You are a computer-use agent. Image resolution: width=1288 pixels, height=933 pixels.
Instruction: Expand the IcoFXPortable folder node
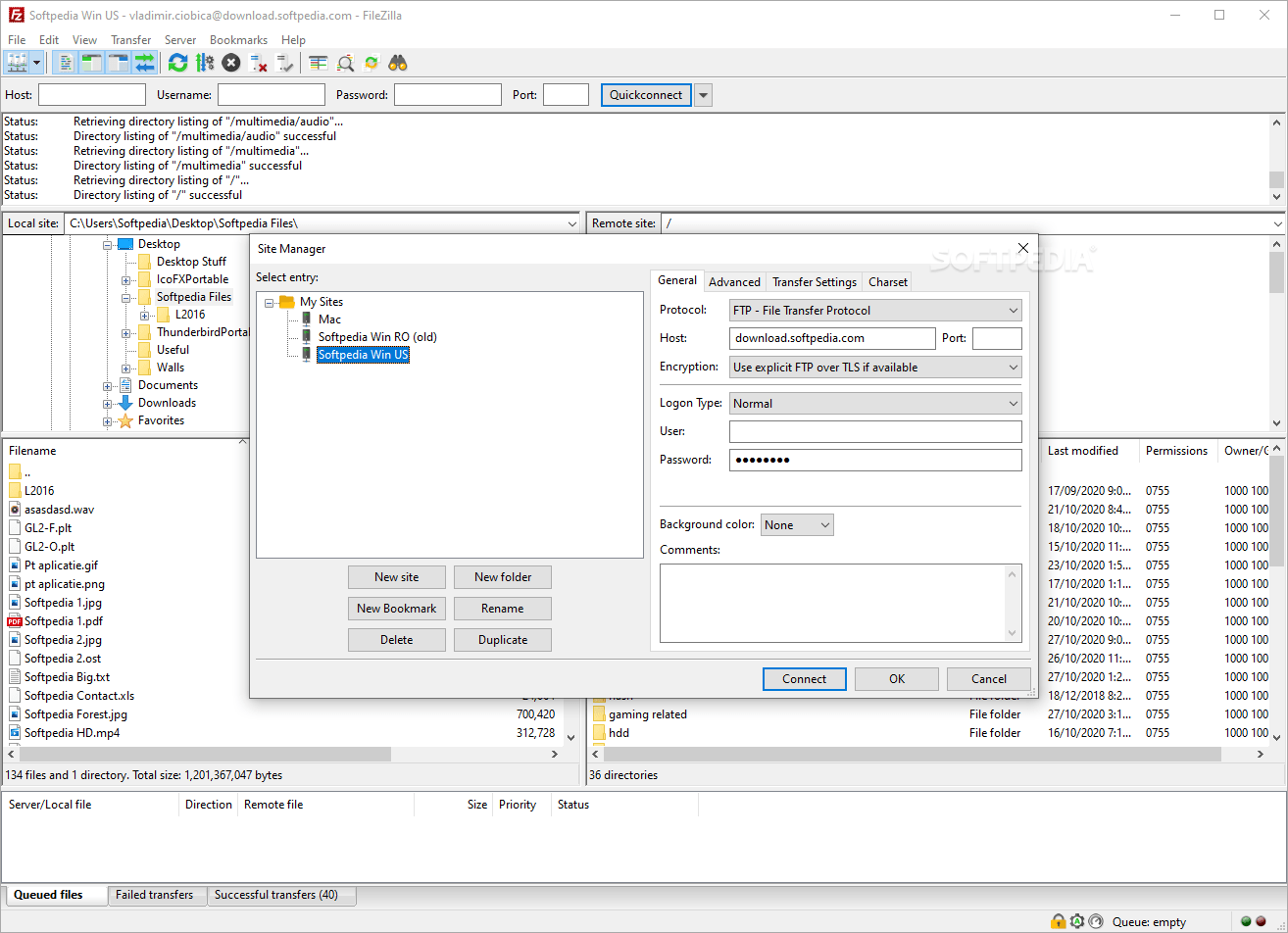(x=126, y=280)
